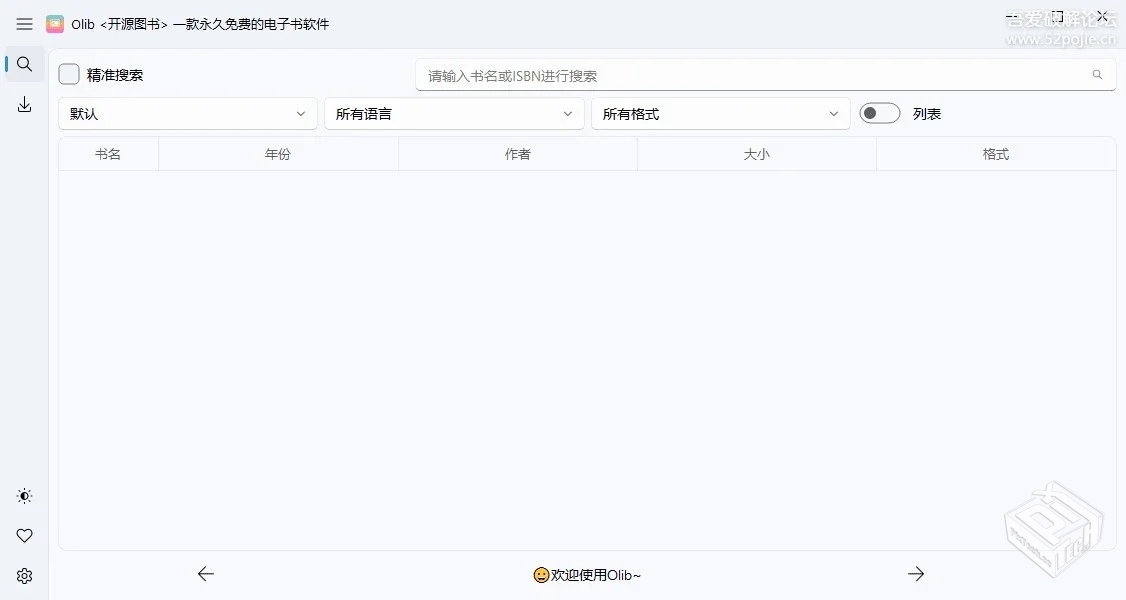The width and height of the screenshot is (1126, 600).
Task: Go to previous page with the left arrow
Action: coord(206,573)
